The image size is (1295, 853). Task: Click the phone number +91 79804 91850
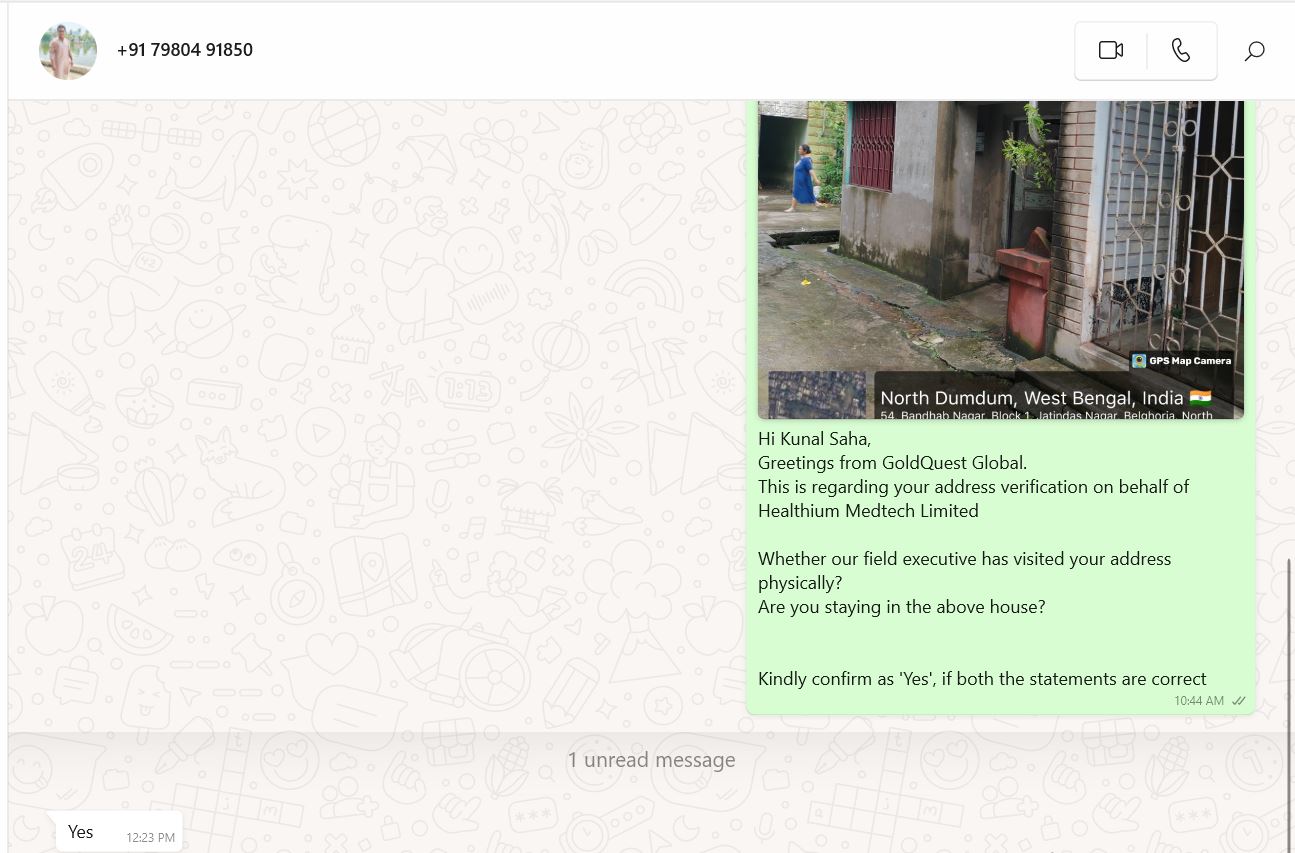pos(185,50)
